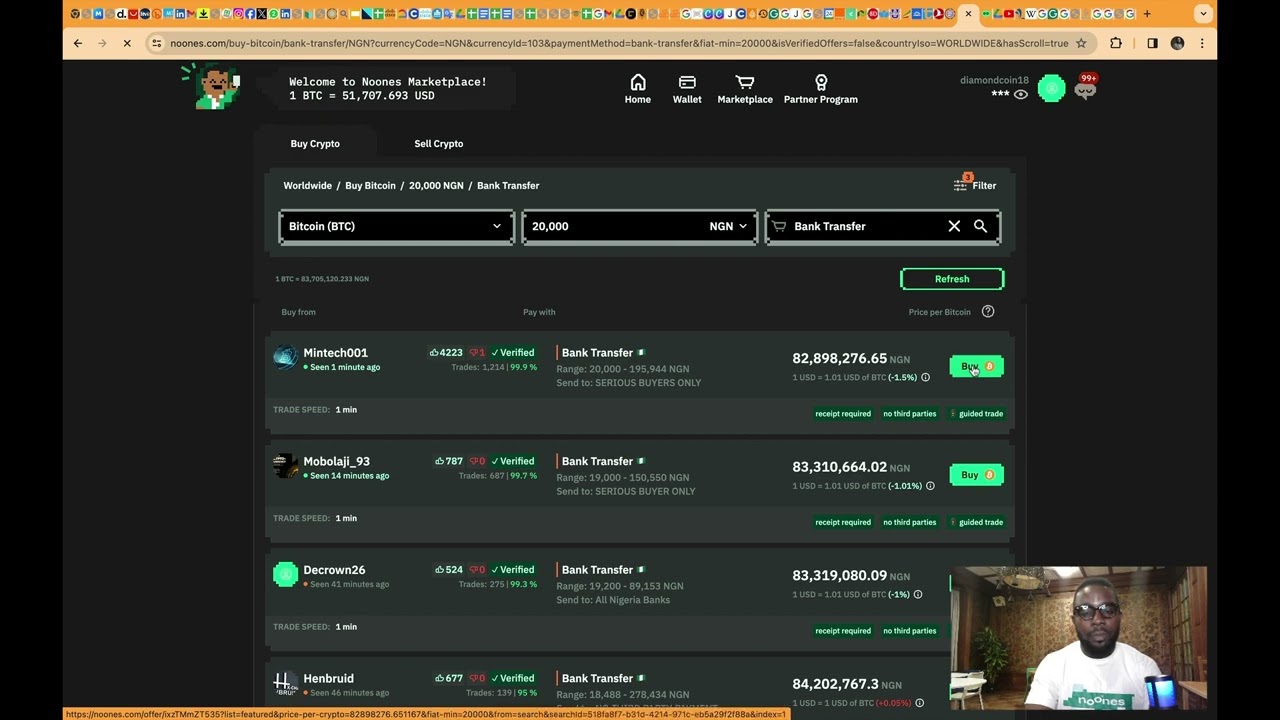Open Henbruid username link
The height and width of the screenshot is (720, 1280).
(x=328, y=678)
